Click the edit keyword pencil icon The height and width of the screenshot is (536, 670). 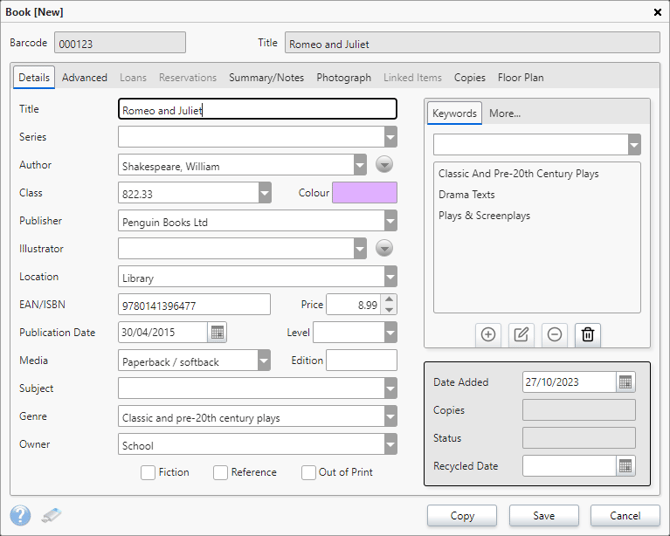[521, 334]
